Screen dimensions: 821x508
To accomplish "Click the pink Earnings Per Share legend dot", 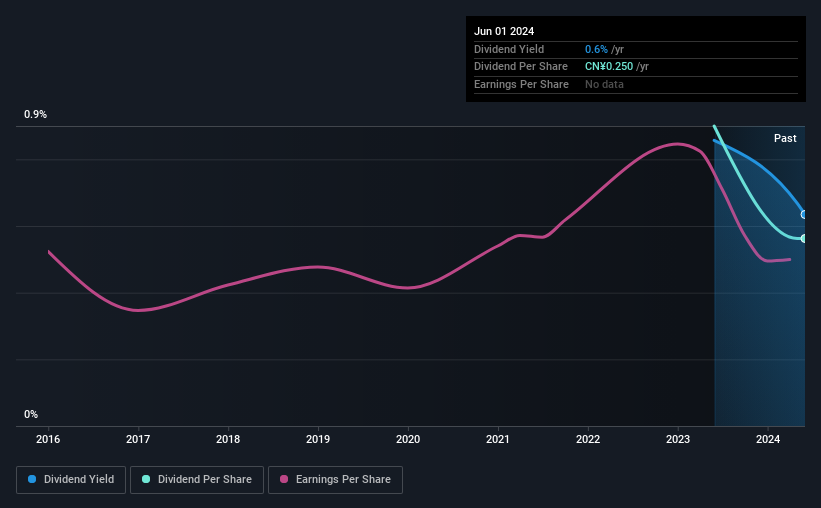I will (284, 479).
